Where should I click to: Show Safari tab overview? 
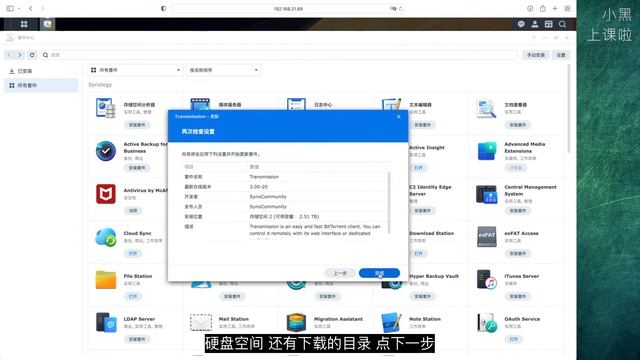567,8
